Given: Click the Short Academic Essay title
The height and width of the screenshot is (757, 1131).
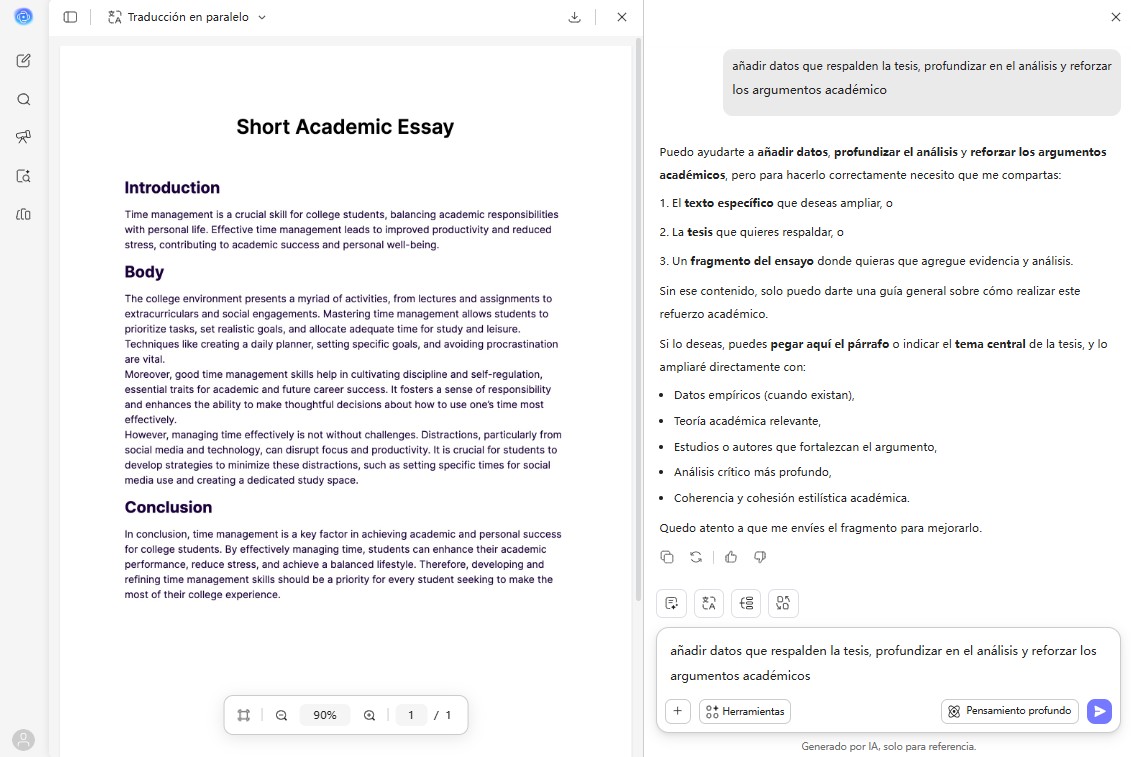Looking at the screenshot, I should tap(345, 127).
